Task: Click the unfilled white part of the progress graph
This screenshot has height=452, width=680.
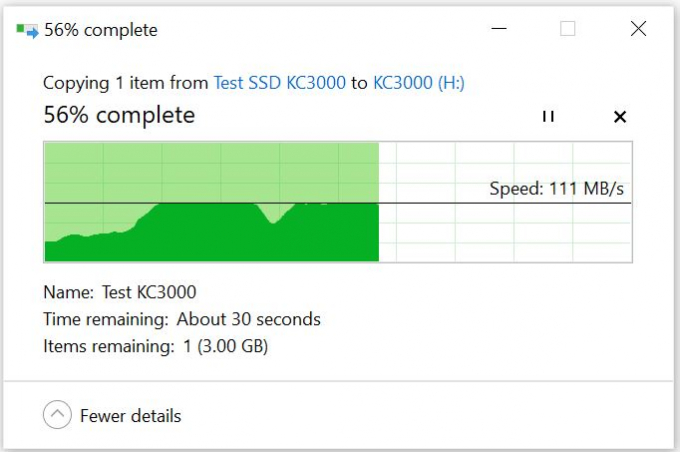Action: click(505, 226)
